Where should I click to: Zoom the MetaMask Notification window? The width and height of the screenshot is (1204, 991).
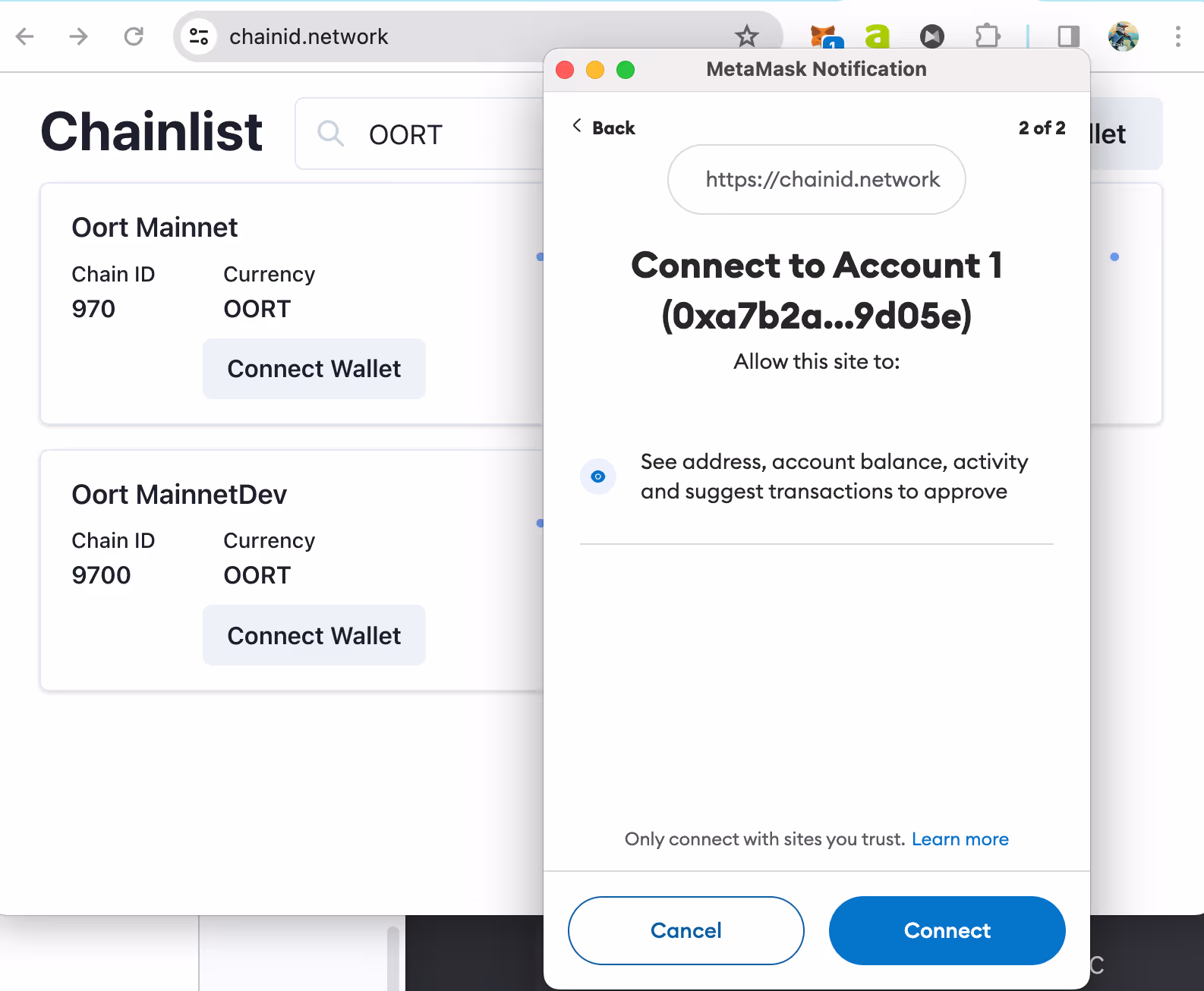click(626, 70)
